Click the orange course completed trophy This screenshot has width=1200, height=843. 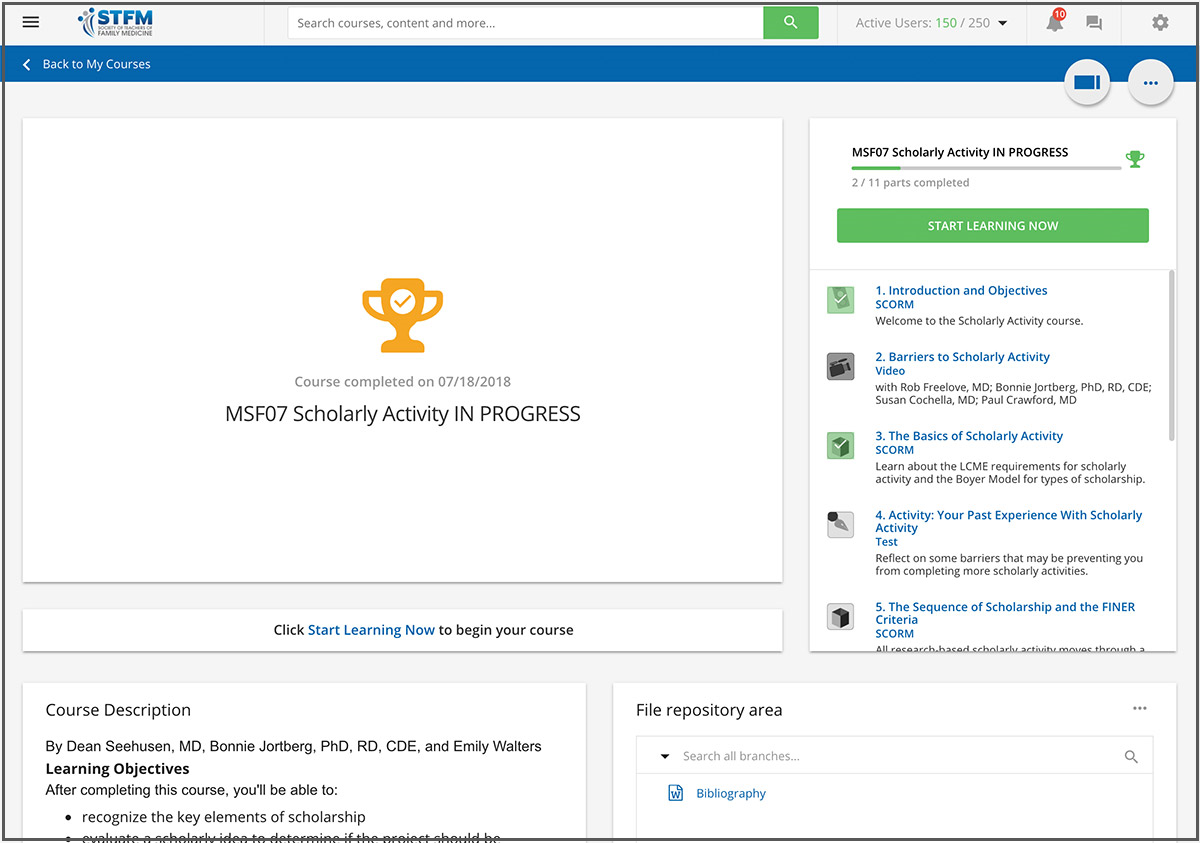click(402, 315)
